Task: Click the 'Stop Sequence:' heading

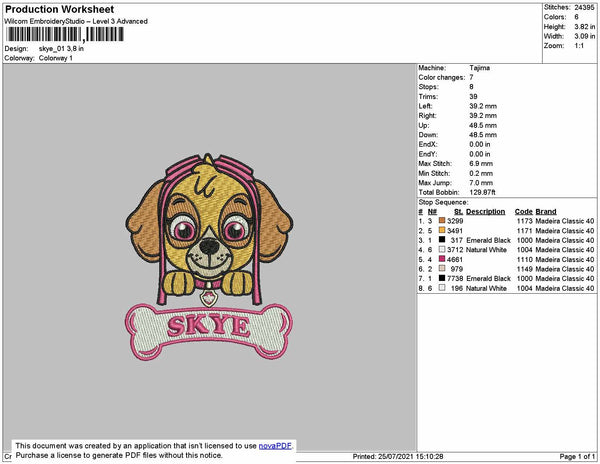Action: pos(443,202)
